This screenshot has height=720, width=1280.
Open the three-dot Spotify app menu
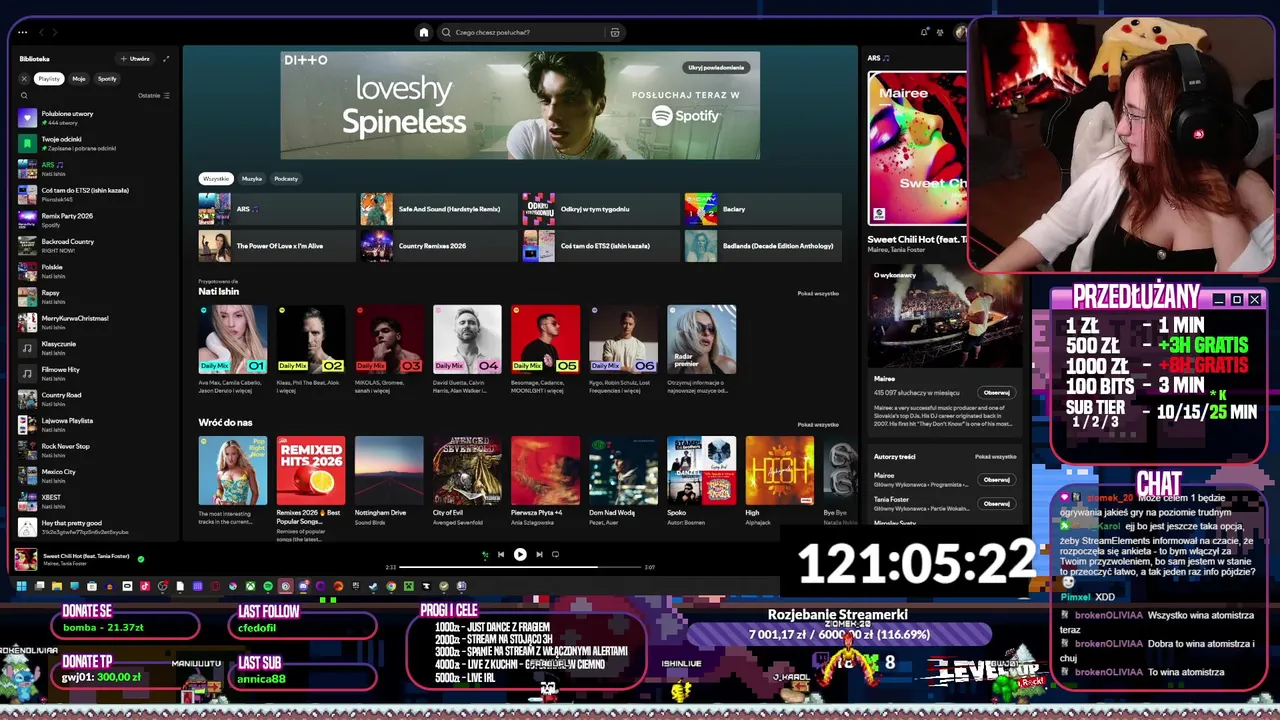point(23,32)
